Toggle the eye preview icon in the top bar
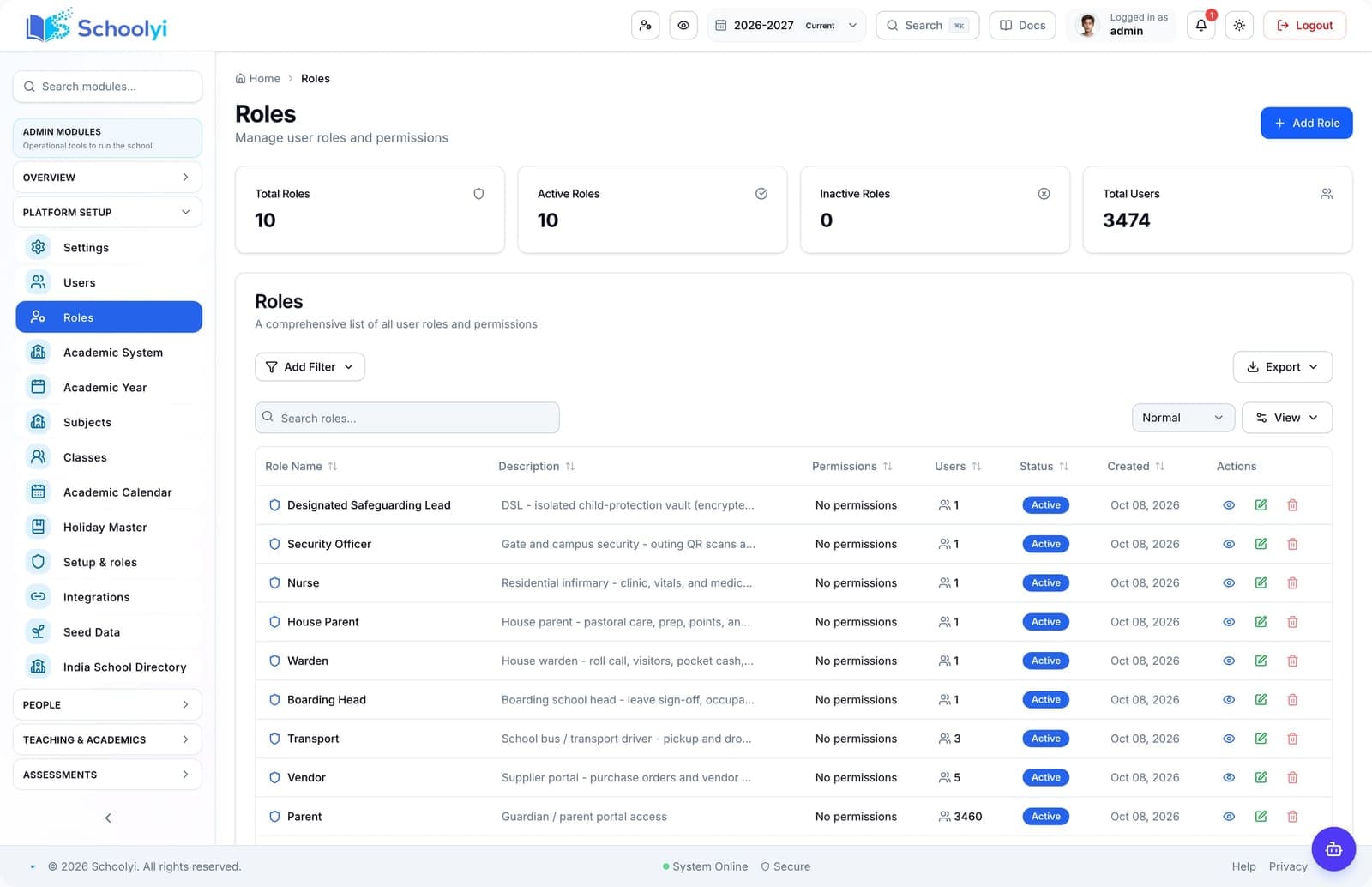Screen dimensions: 1372x887 coord(683,26)
